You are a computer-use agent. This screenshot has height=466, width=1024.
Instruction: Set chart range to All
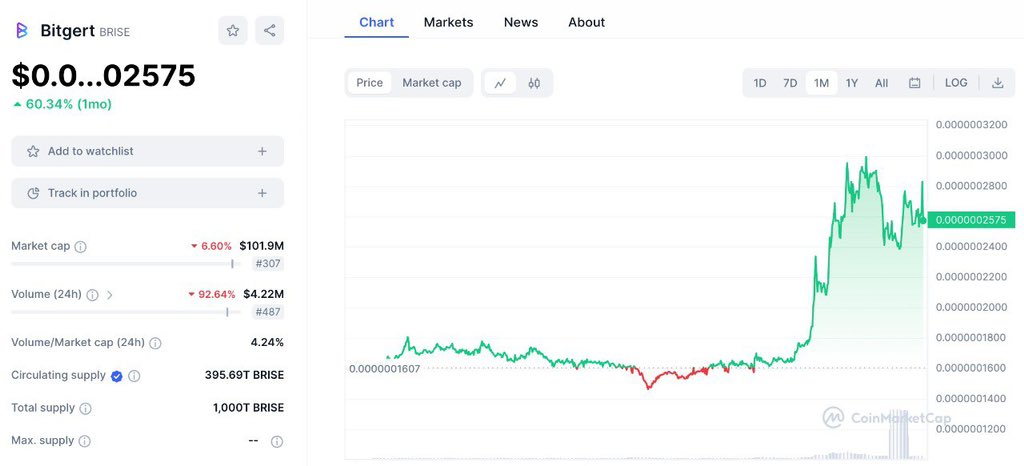pos(882,83)
